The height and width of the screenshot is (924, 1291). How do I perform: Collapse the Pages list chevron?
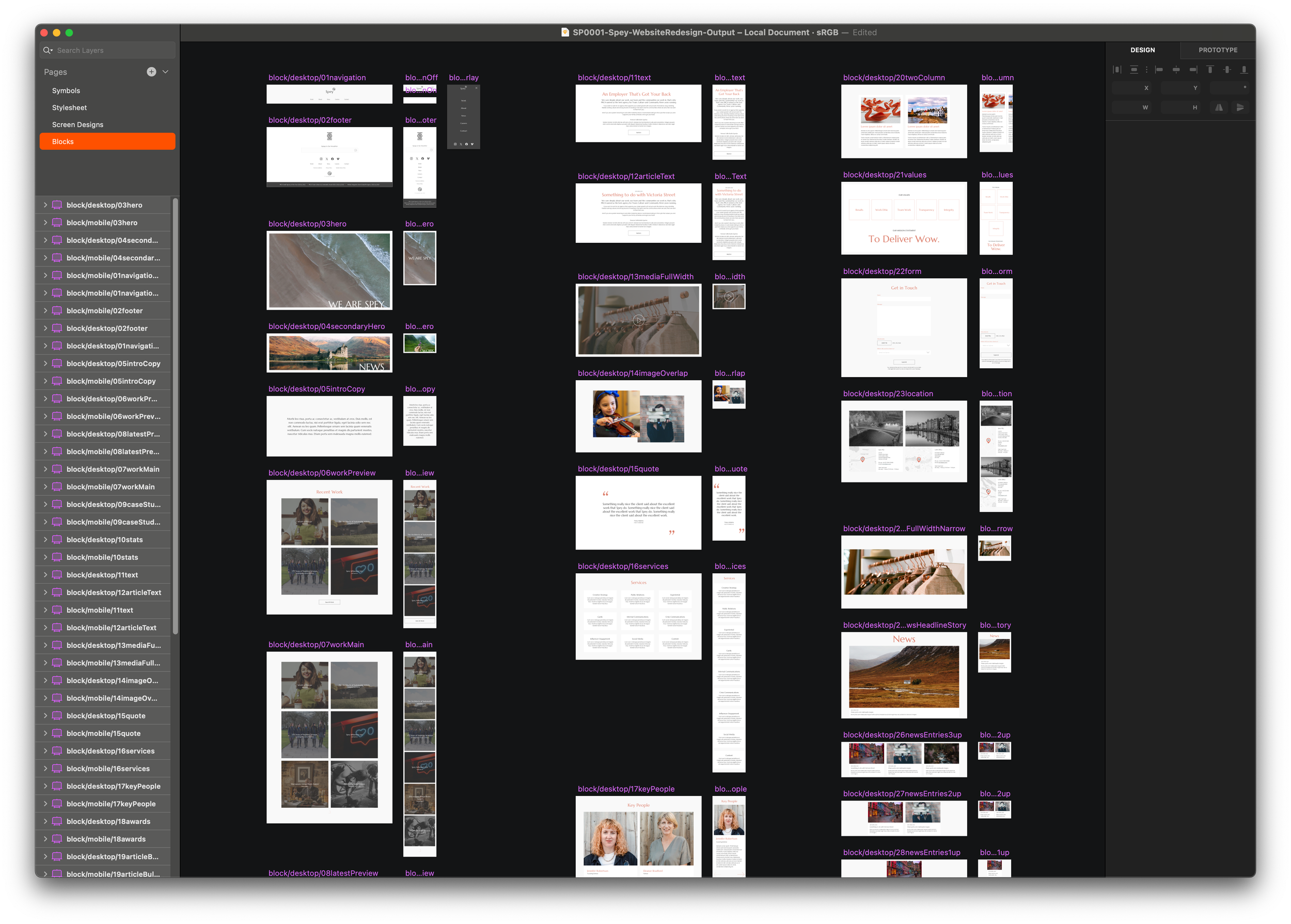tap(165, 72)
